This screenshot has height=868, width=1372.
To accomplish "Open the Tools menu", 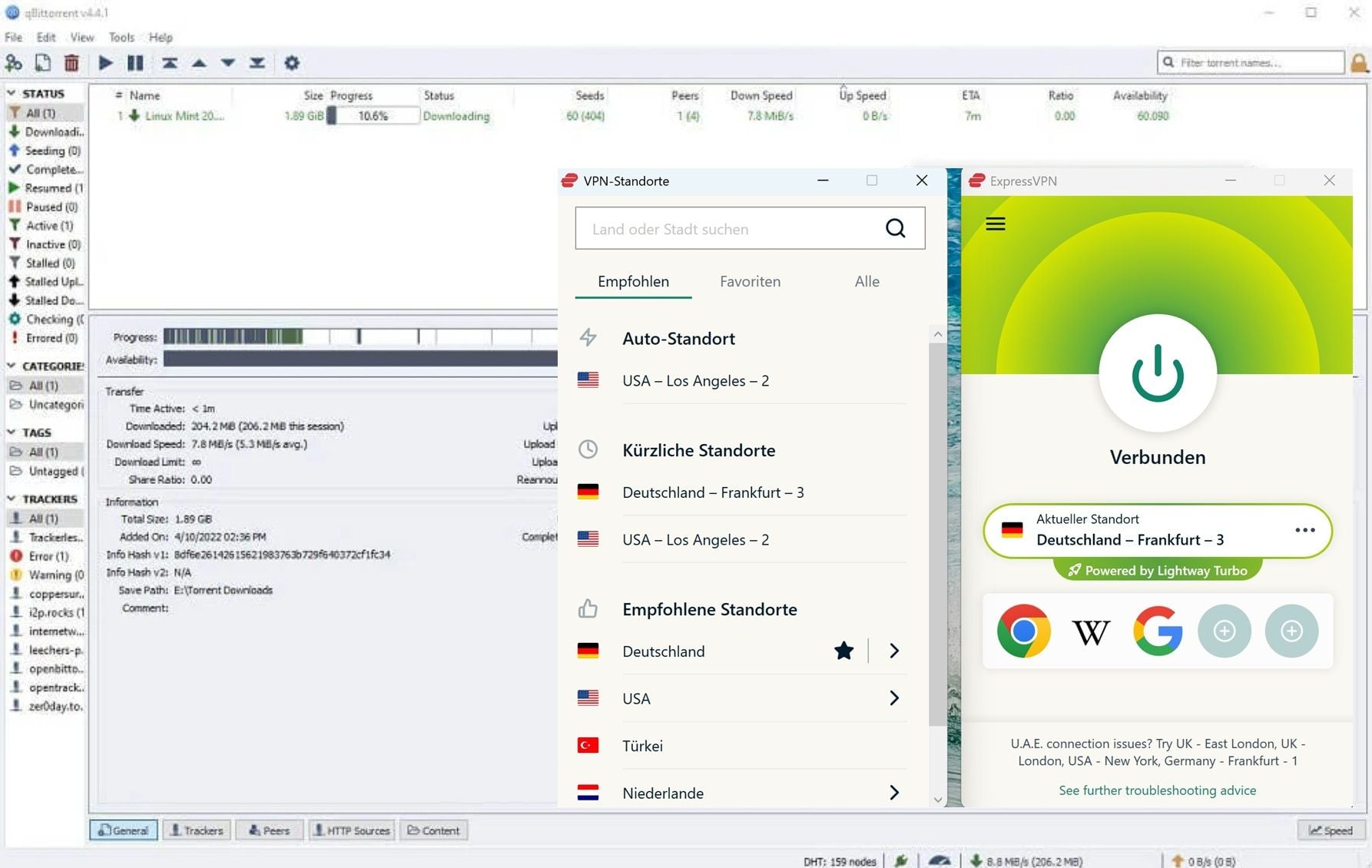I will [x=121, y=37].
